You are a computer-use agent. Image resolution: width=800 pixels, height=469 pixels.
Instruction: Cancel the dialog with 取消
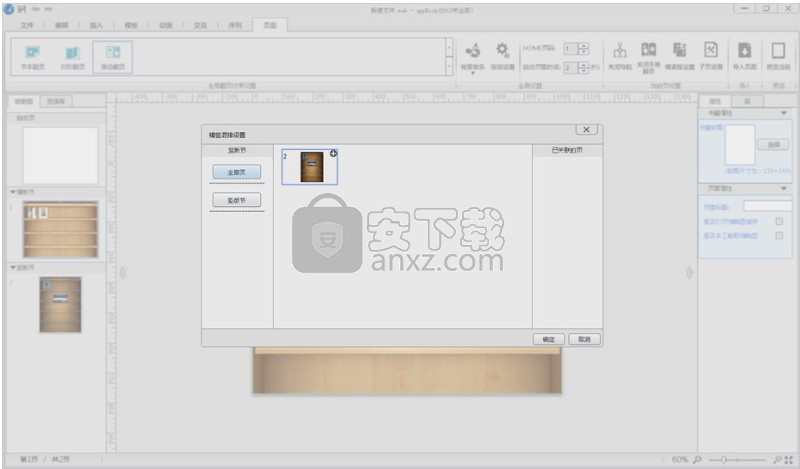coord(584,339)
